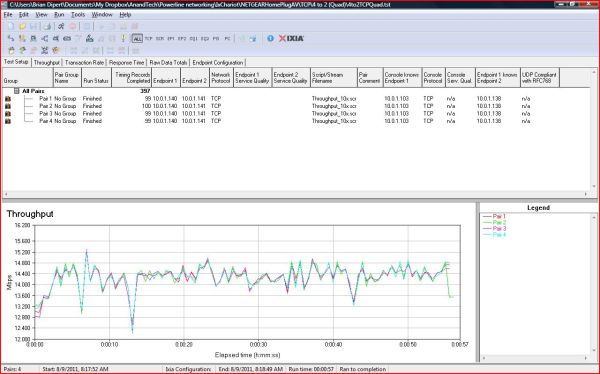The height and width of the screenshot is (374, 600).
Task: Click 'Run time: 00:00:57' in status bar
Action: coord(311,369)
